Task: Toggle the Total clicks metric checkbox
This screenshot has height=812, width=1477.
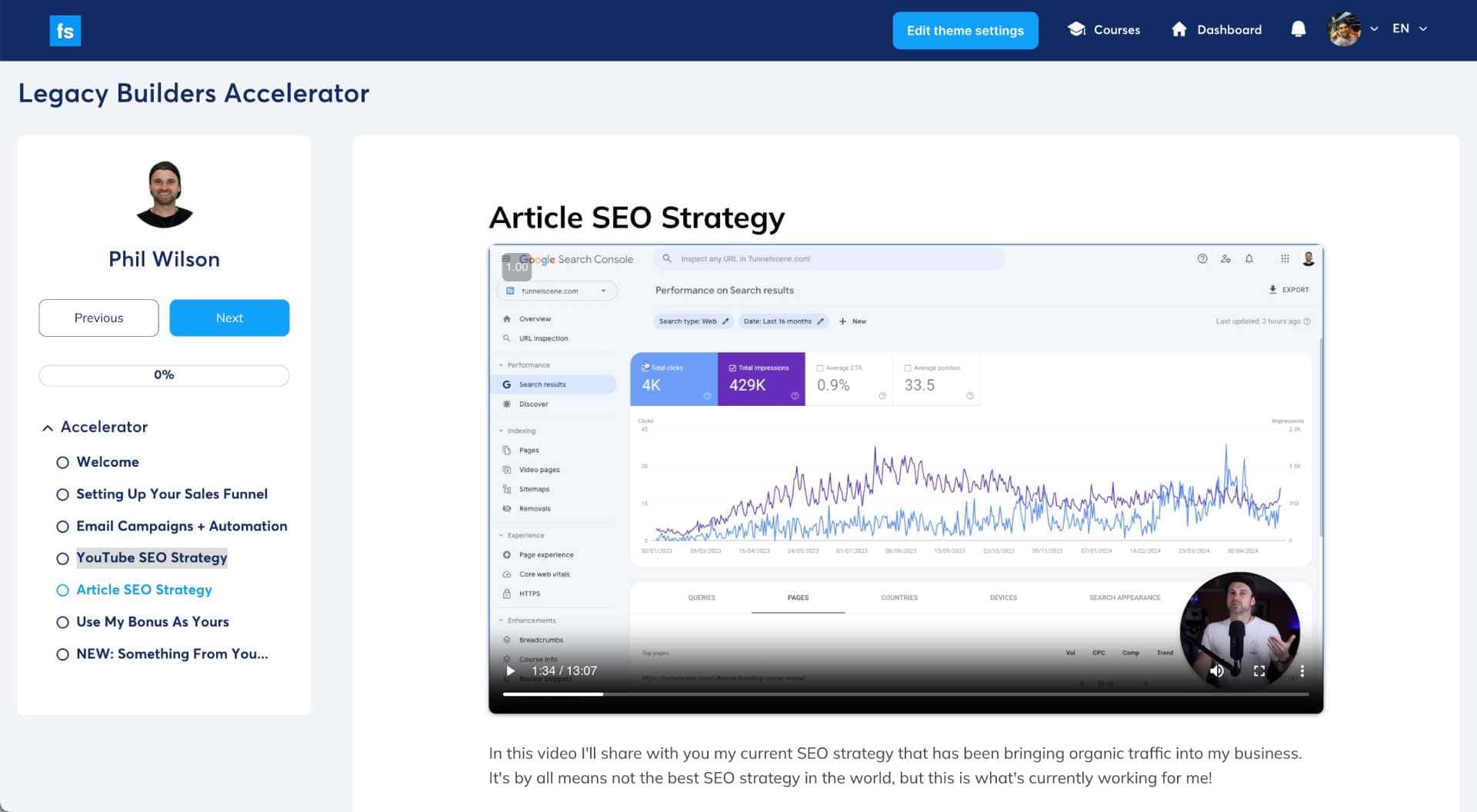Action: [x=645, y=368]
